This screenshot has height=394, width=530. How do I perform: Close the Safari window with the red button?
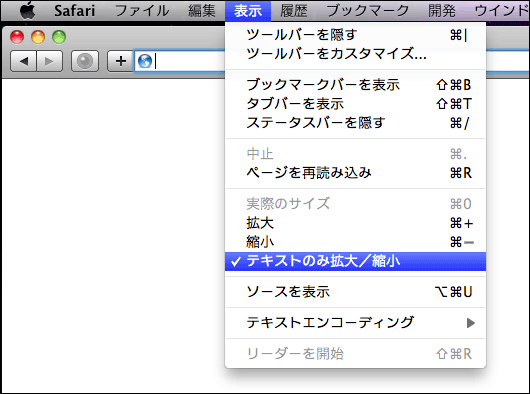(x=17, y=37)
